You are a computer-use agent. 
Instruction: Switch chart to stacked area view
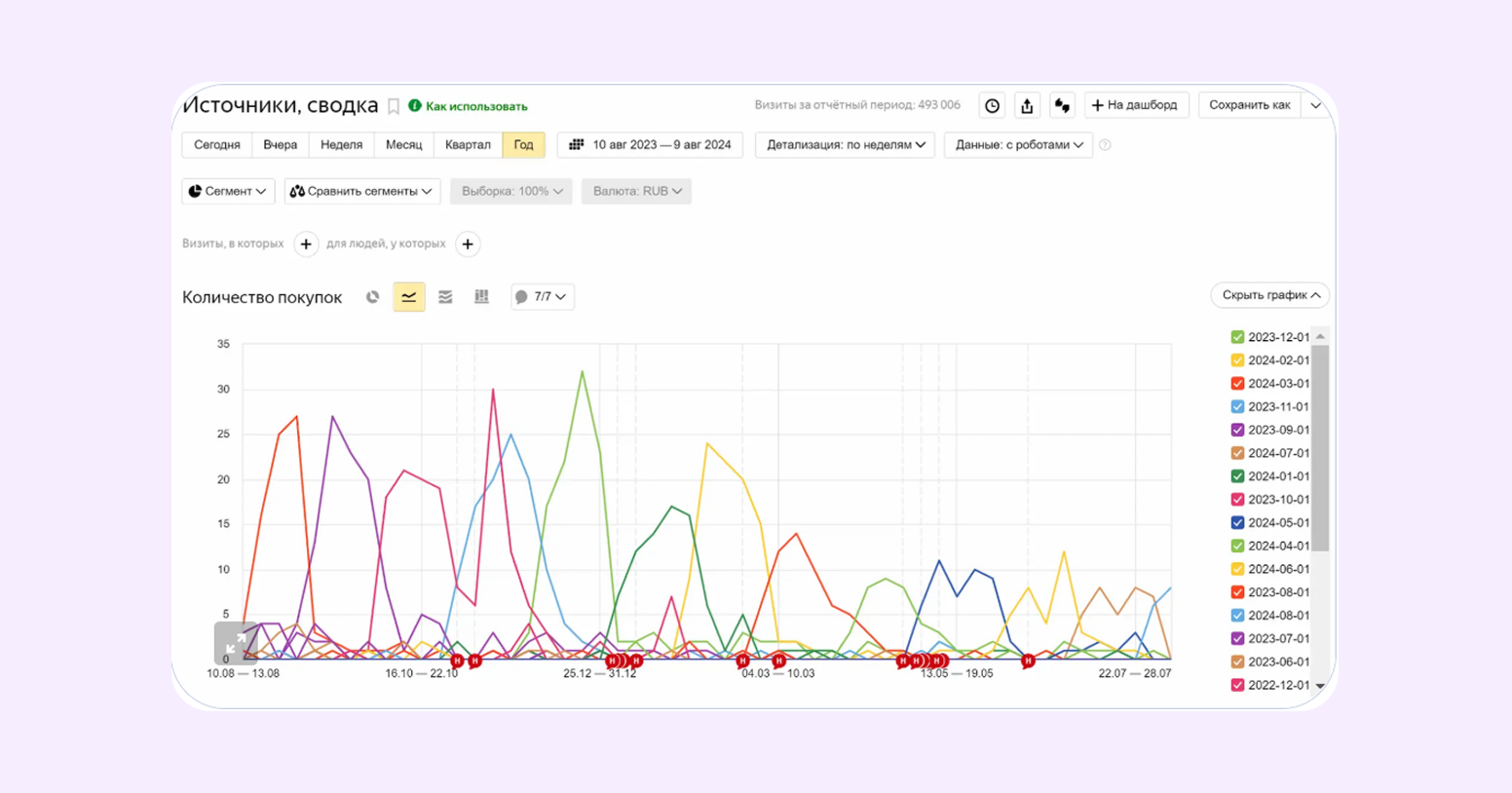tap(445, 297)
